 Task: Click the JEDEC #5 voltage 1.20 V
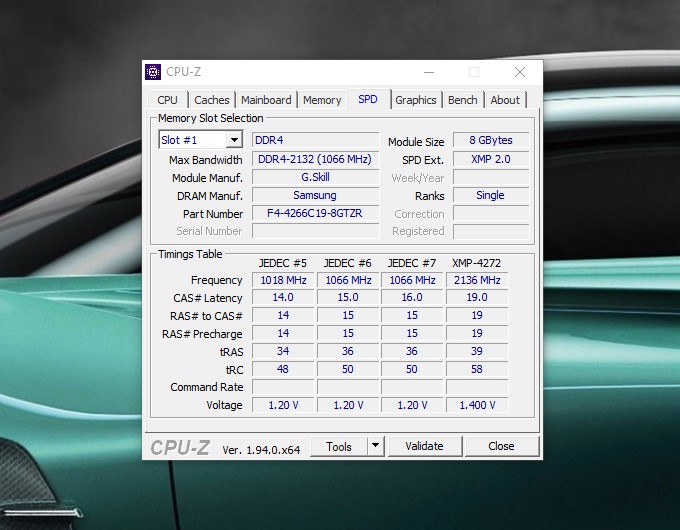click(x=283, y=405)
